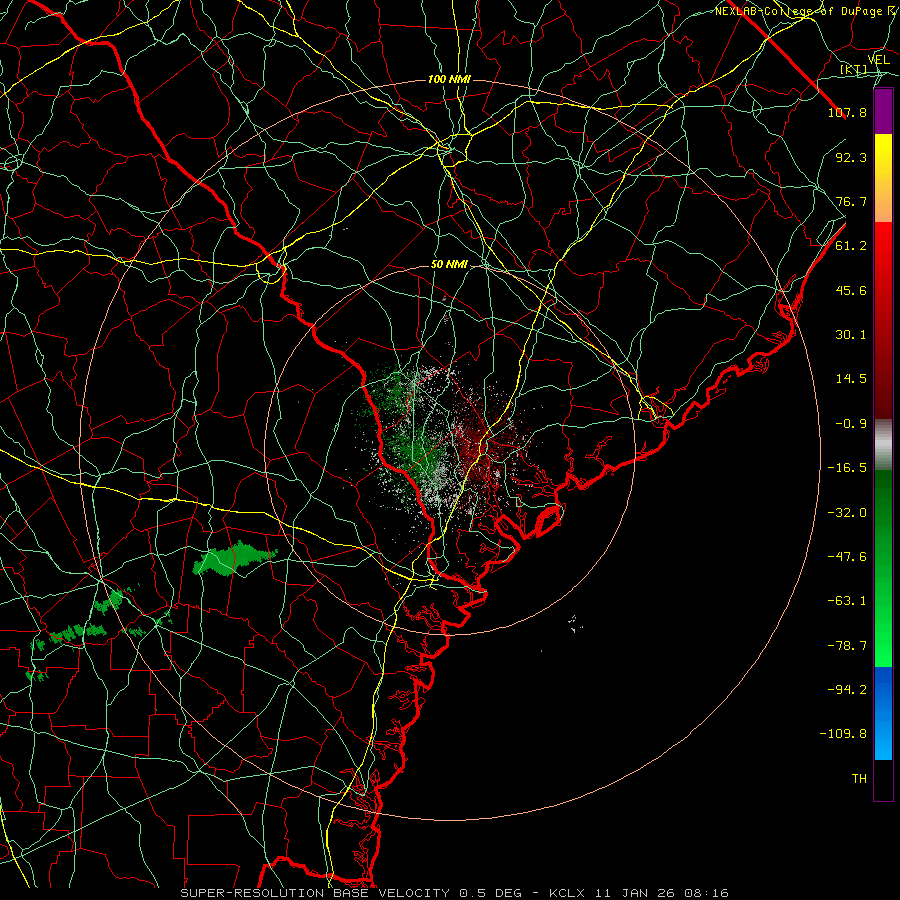The width and height of the screenshot is (900, 900).
Task: Click the -0.9 legend value
Action: click(851, 424)
